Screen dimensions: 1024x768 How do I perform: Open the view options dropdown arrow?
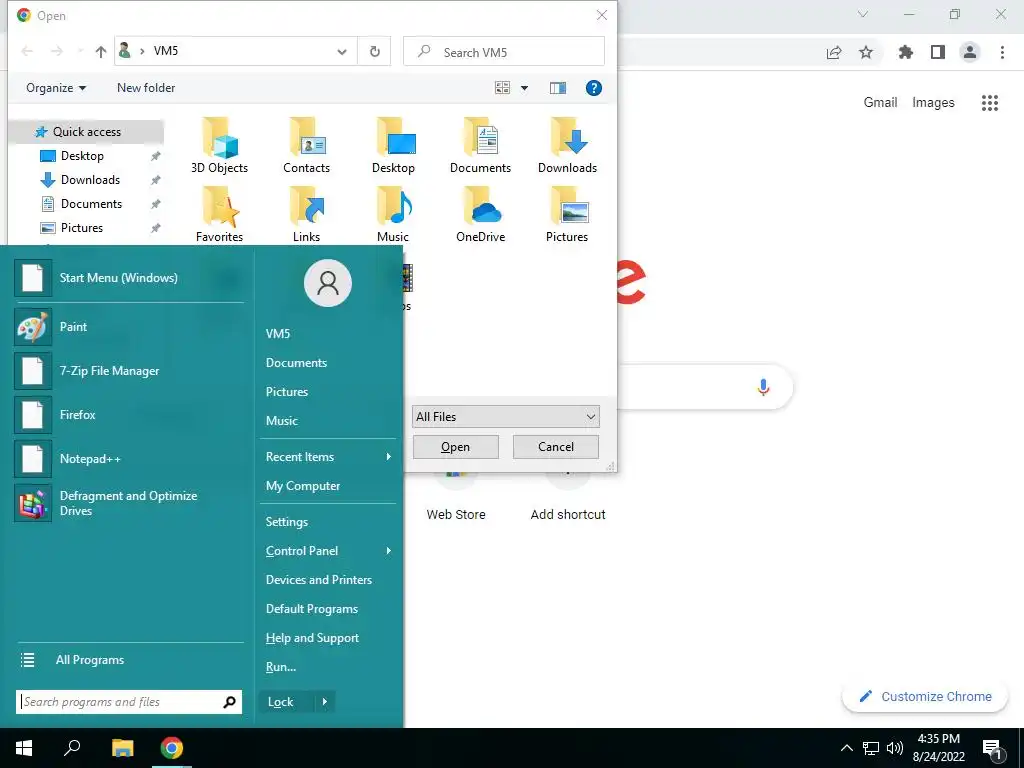click(524, 88)
